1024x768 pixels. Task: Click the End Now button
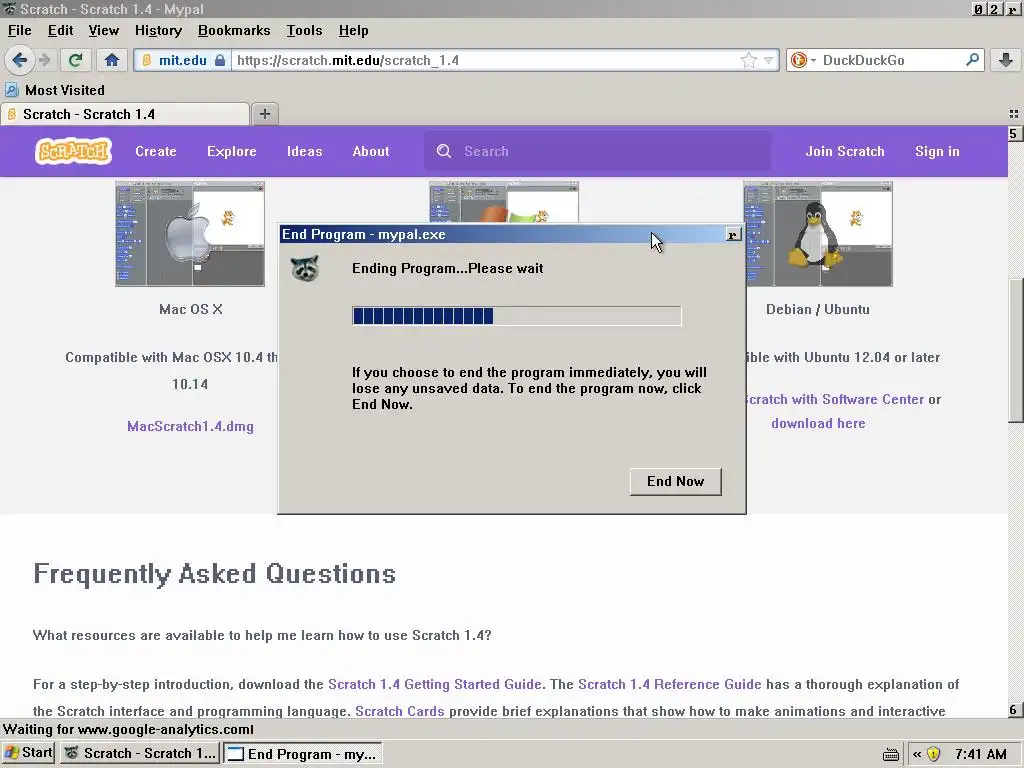[x=675, y=481]
